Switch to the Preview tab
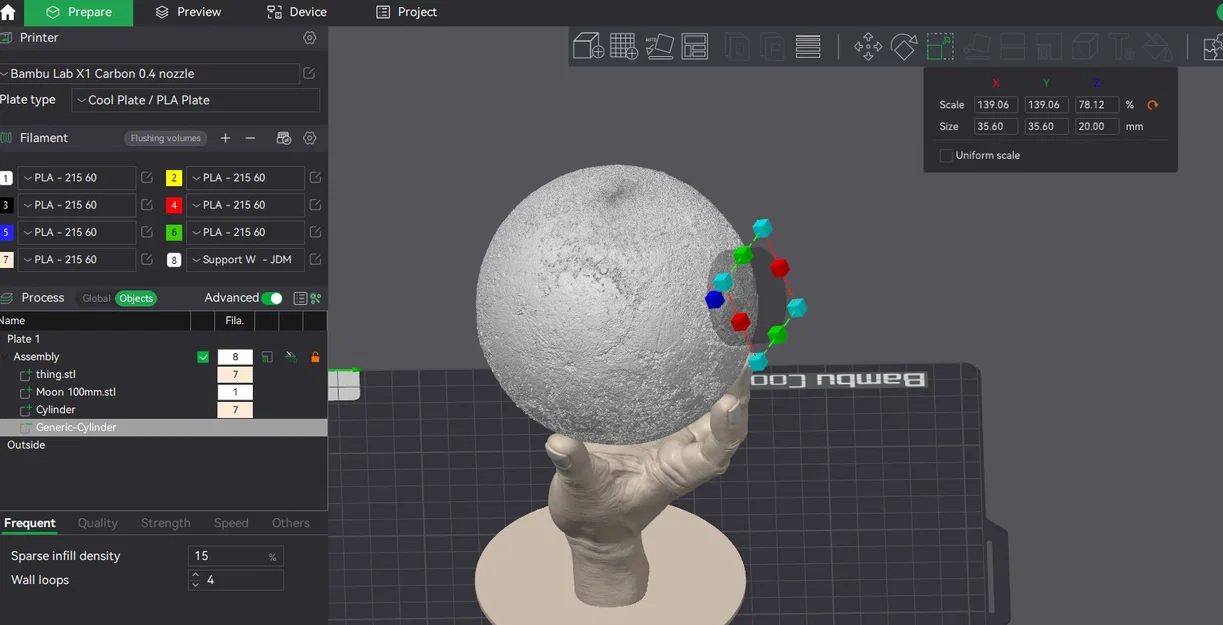The image size is (1223, 625). 188,12
